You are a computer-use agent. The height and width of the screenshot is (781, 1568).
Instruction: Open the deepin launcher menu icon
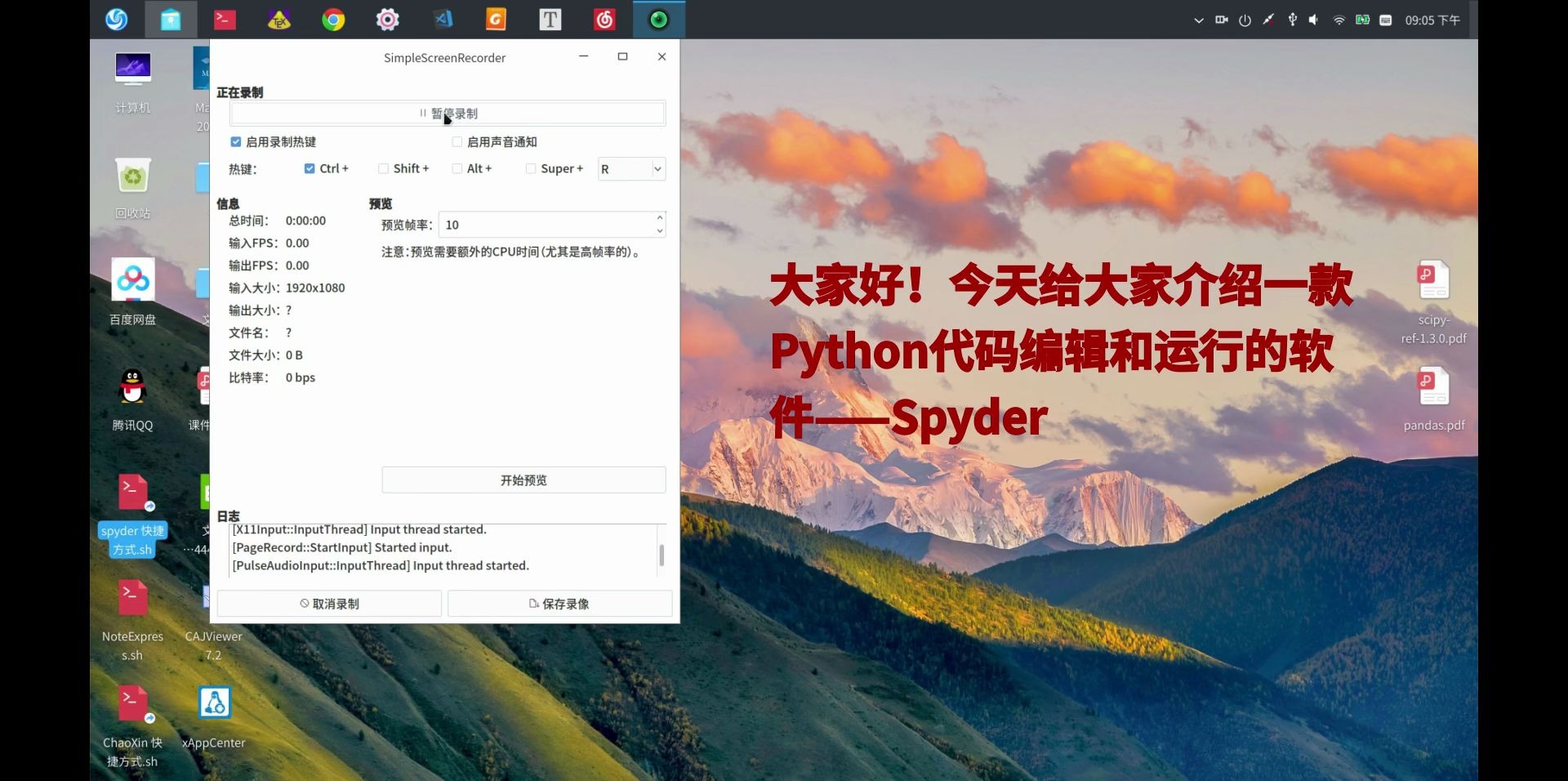(x=117, y=19)
